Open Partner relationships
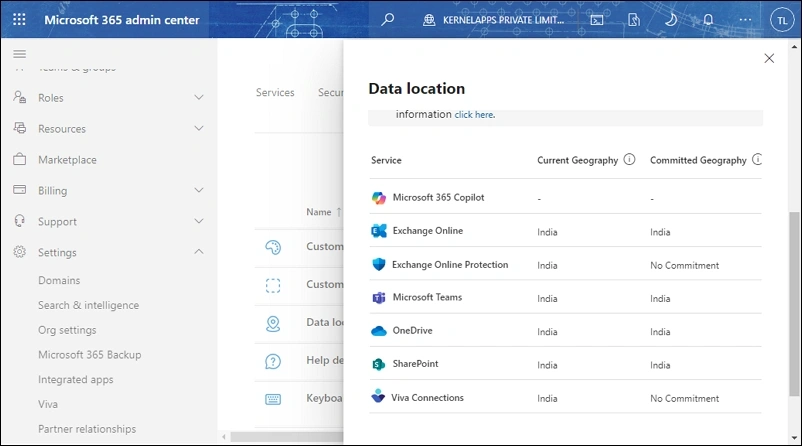 pos(87,429)
